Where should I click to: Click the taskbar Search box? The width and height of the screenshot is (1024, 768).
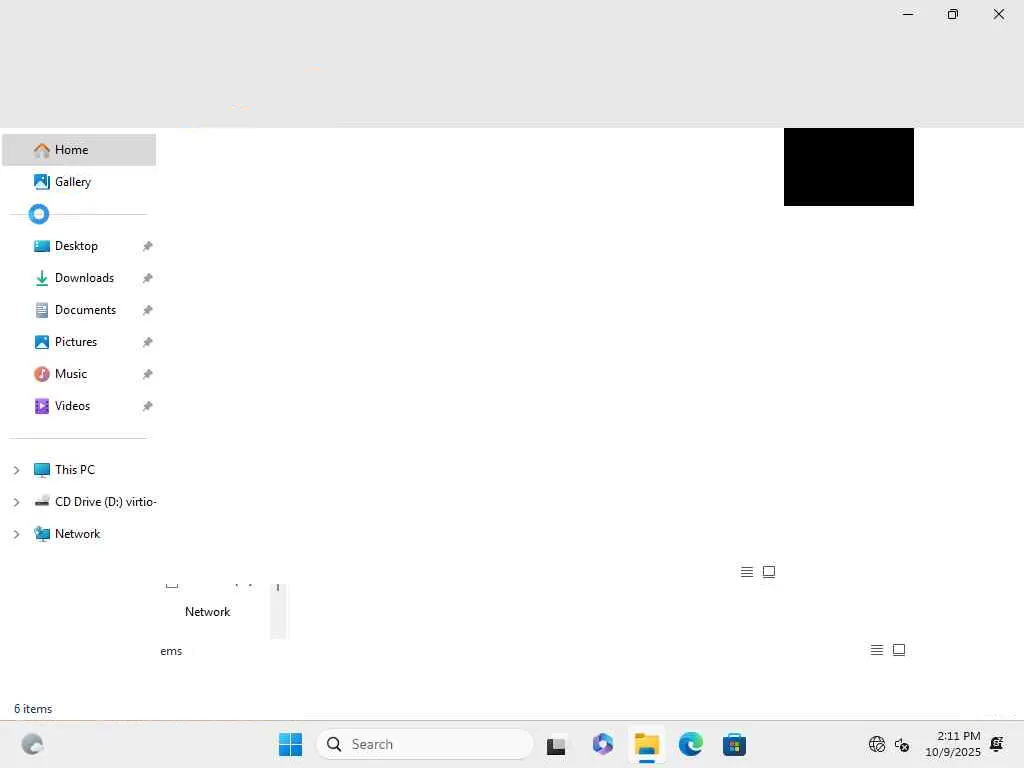pos(425,744)
